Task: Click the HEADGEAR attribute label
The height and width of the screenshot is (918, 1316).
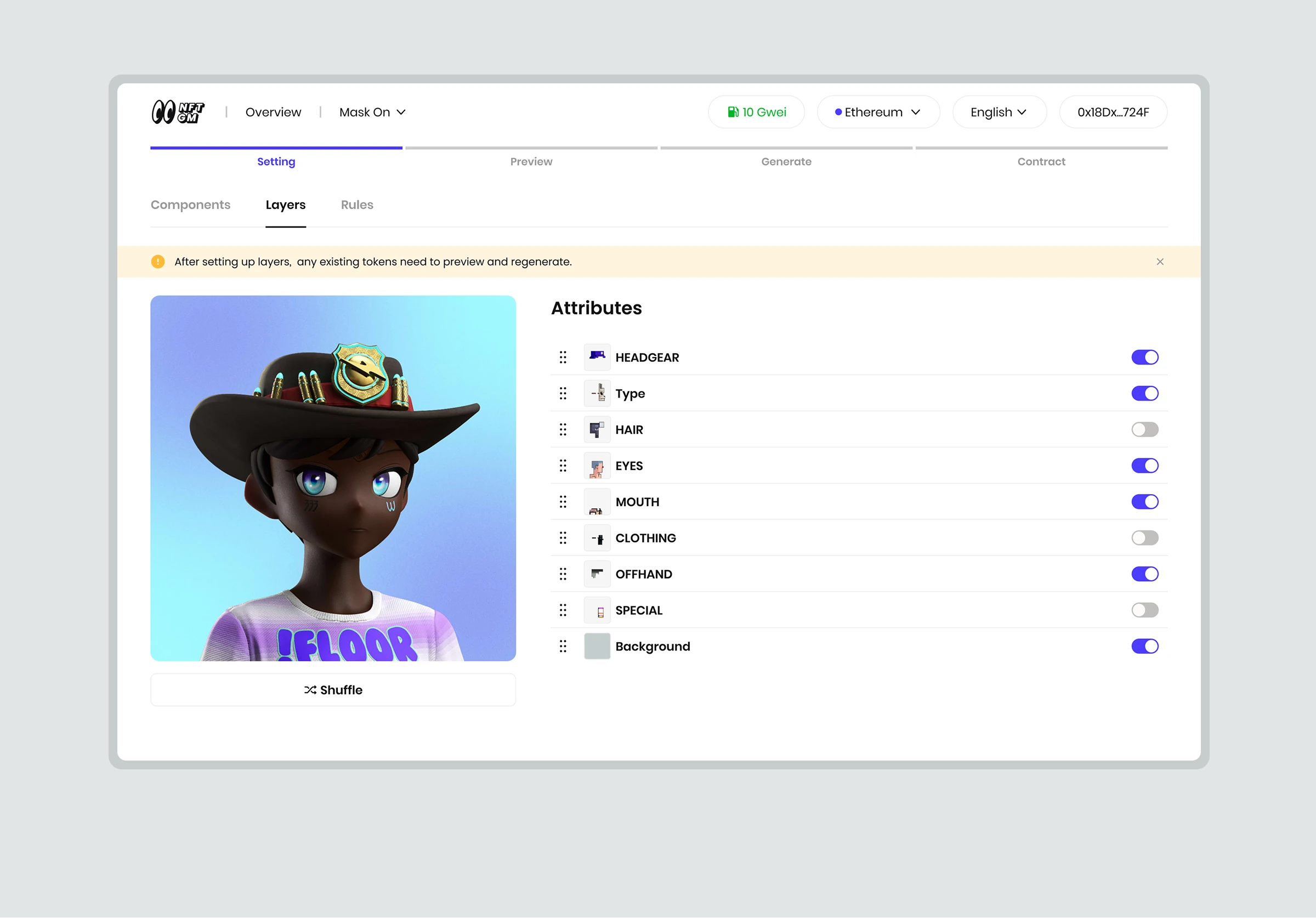Action: tap(647, 357)
